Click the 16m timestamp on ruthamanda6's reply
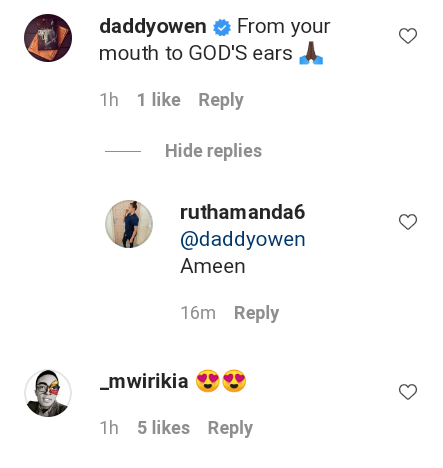This screenshot has height=468, width=443. point(198,313)
